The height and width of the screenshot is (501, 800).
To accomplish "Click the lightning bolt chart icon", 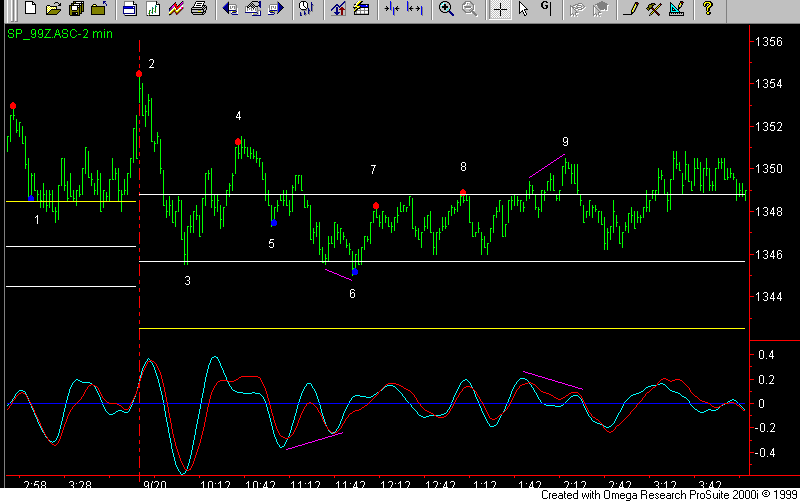I will [176, 9].
